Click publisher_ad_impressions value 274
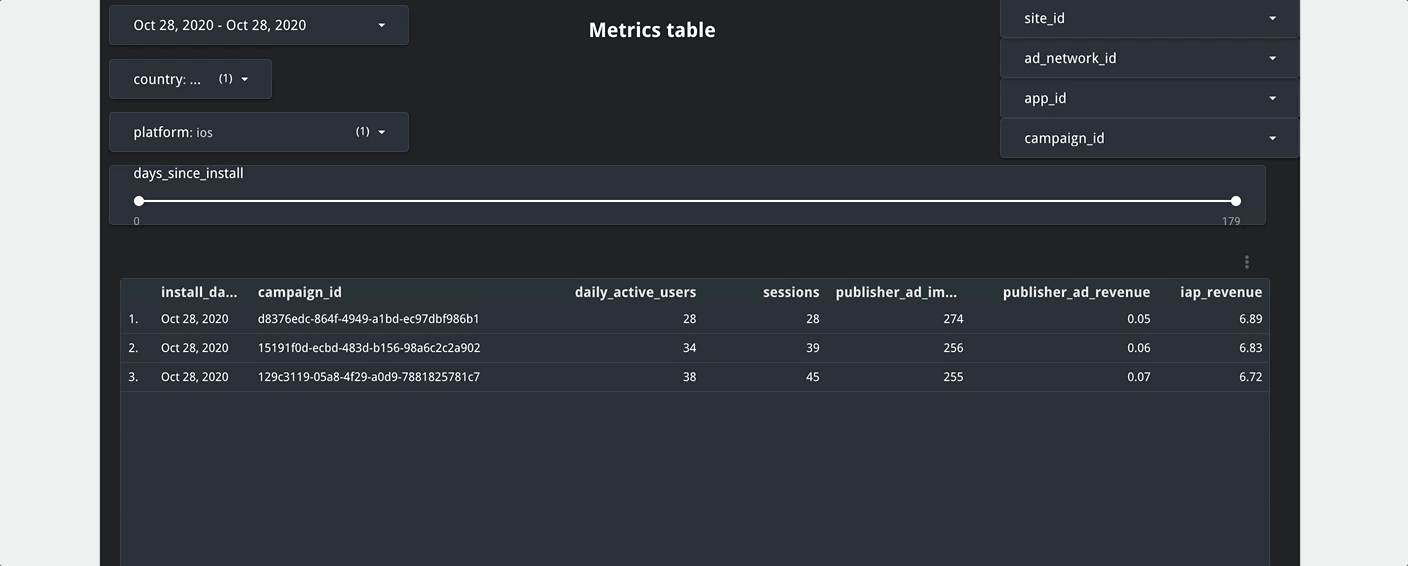 pyautogui.click(x=953, y=319)
